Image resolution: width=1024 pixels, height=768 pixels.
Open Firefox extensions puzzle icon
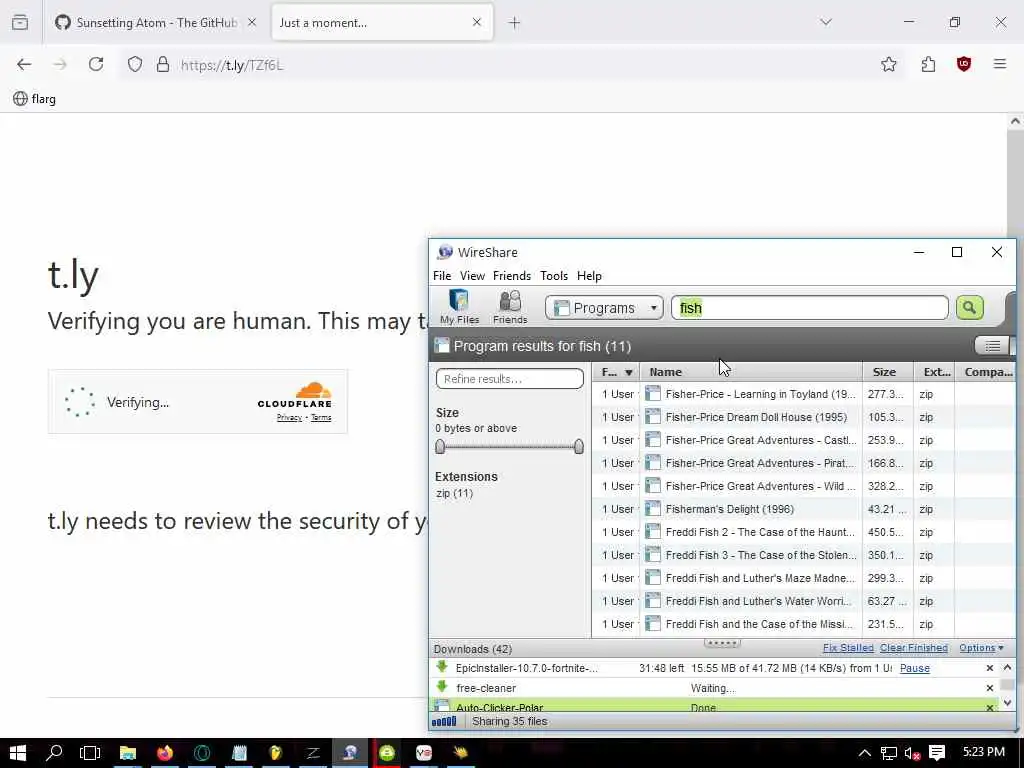click(928, 64)
